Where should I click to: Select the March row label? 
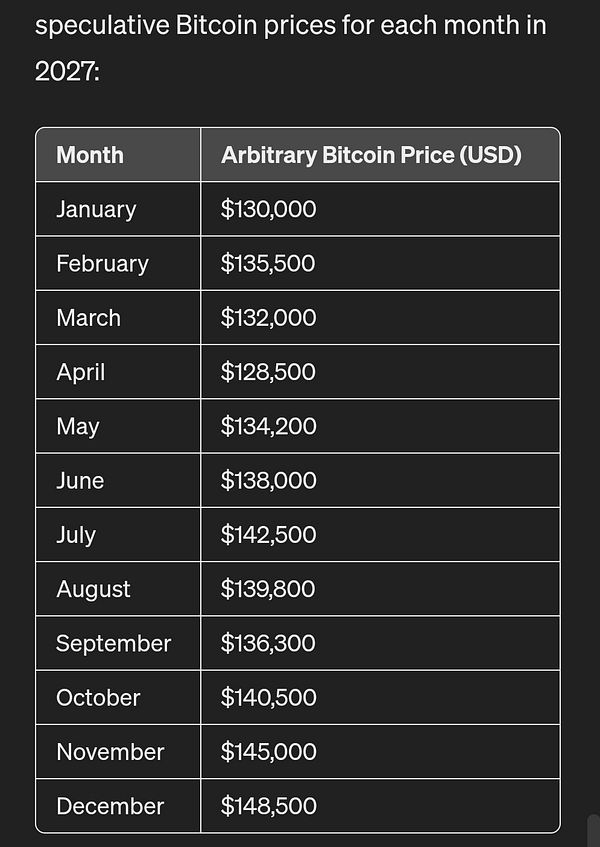(88, 318)
